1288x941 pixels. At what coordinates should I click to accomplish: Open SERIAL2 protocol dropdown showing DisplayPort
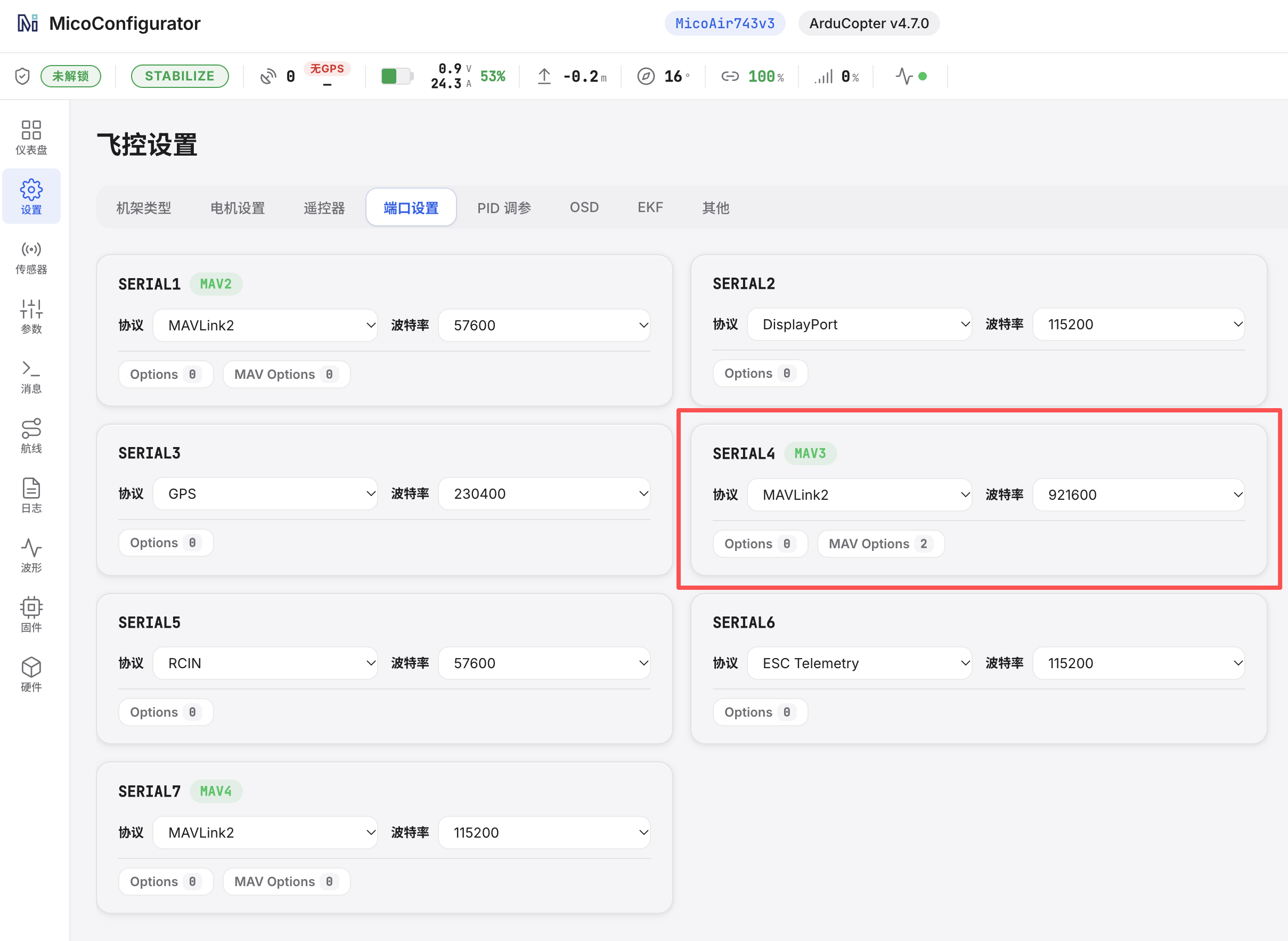[860, 324]
